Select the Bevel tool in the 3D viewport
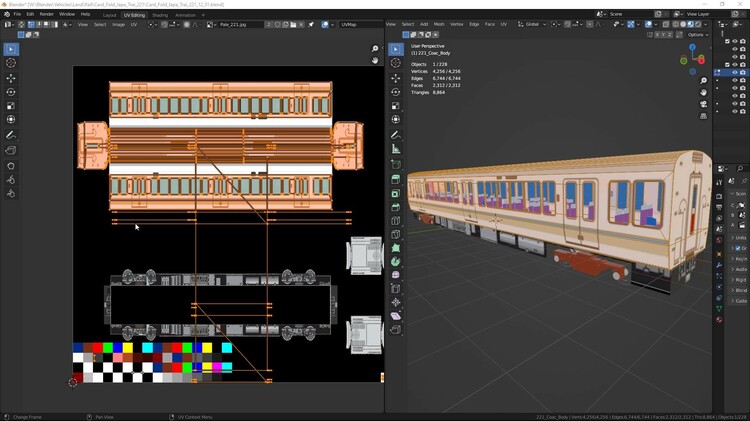This screenshot has width=750, height=421. pos(396,207)
